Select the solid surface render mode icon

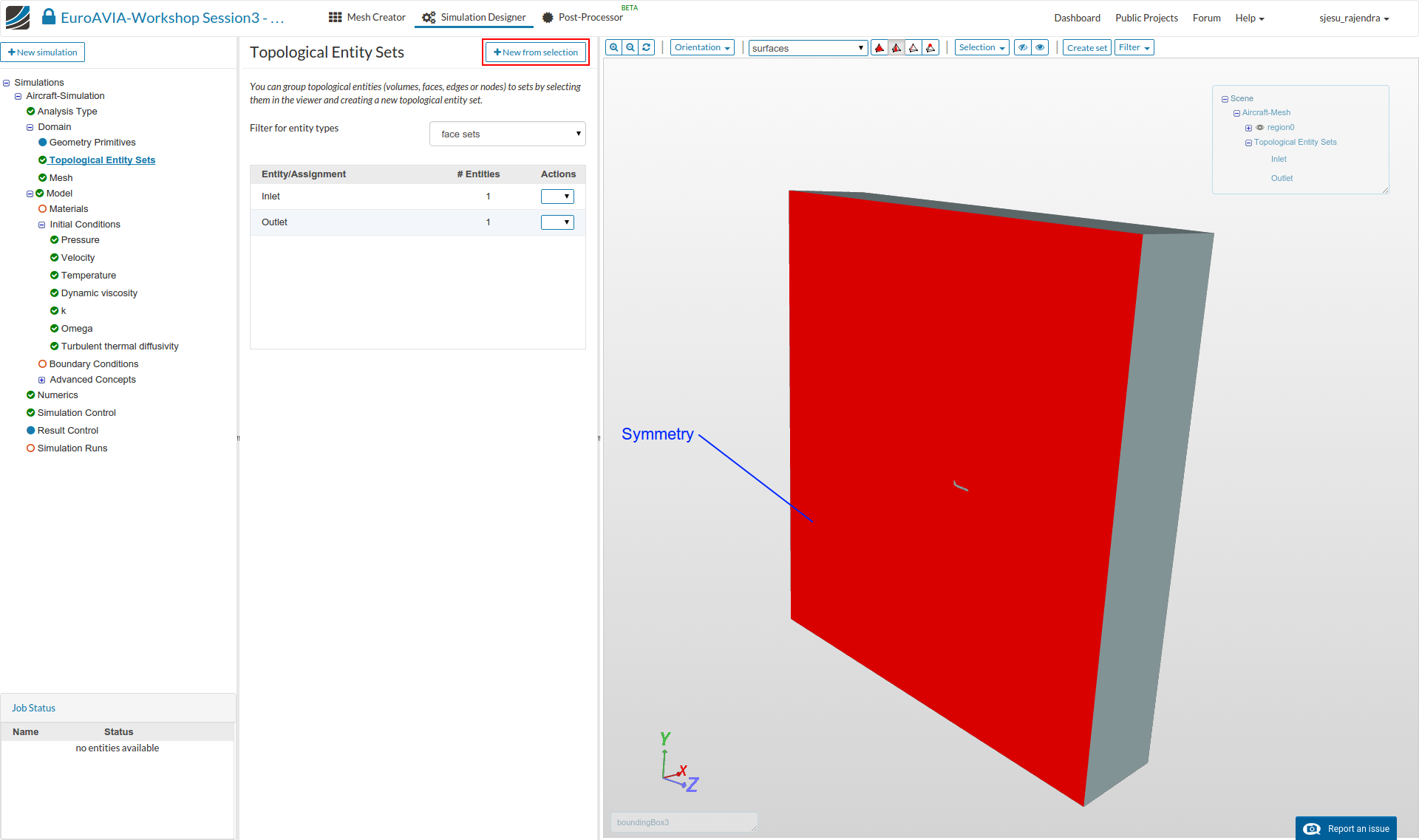pos(879,48)
